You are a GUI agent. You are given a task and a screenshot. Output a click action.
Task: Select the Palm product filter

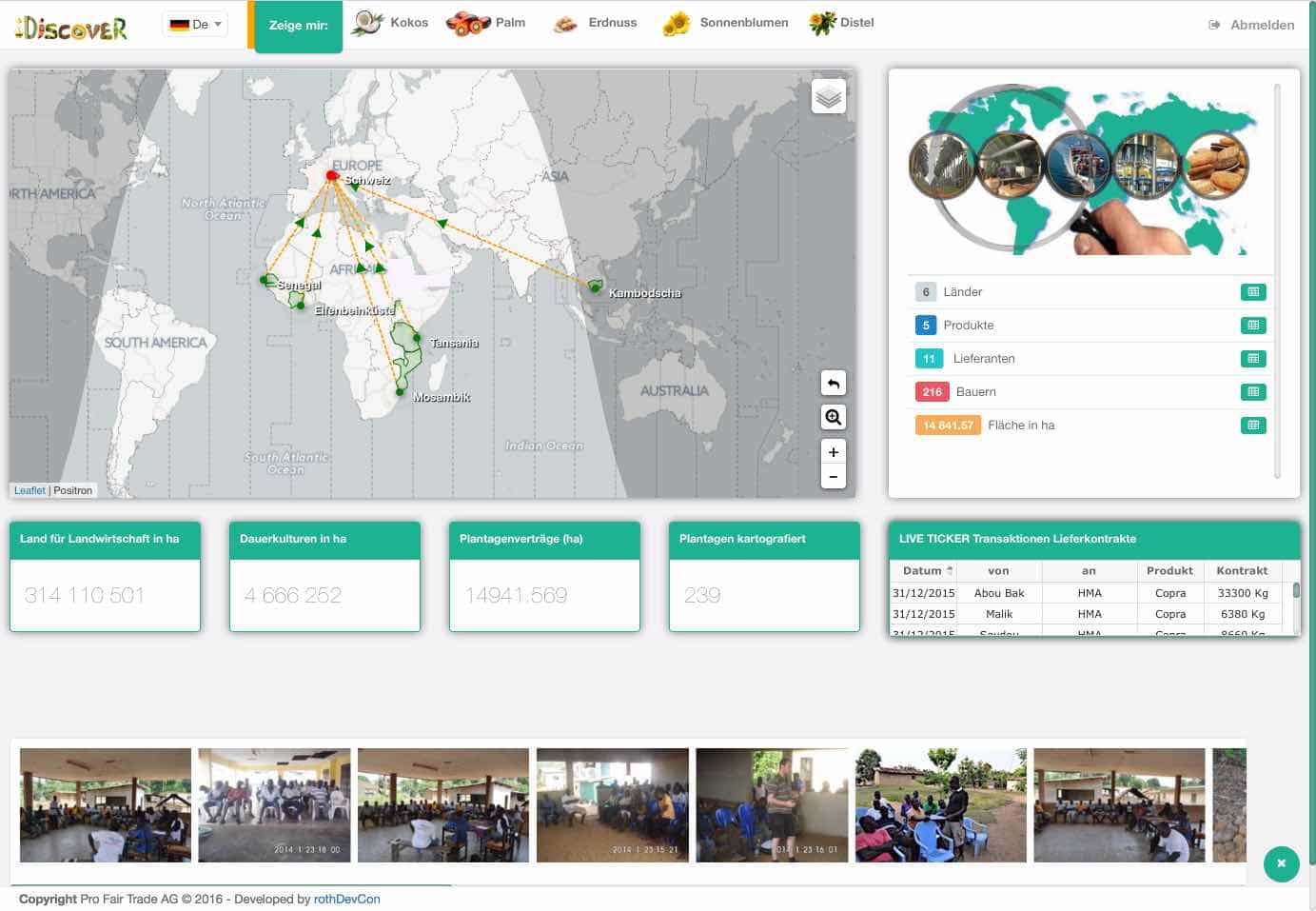pyautogui.click(x=486, y=23)
